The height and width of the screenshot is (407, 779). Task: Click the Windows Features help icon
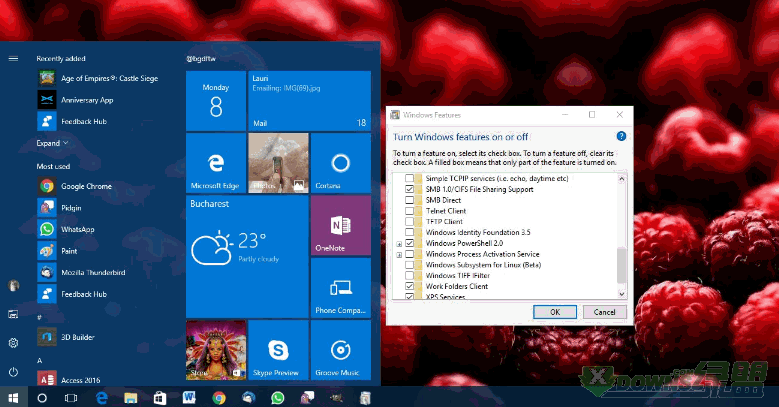pos(621,136)
